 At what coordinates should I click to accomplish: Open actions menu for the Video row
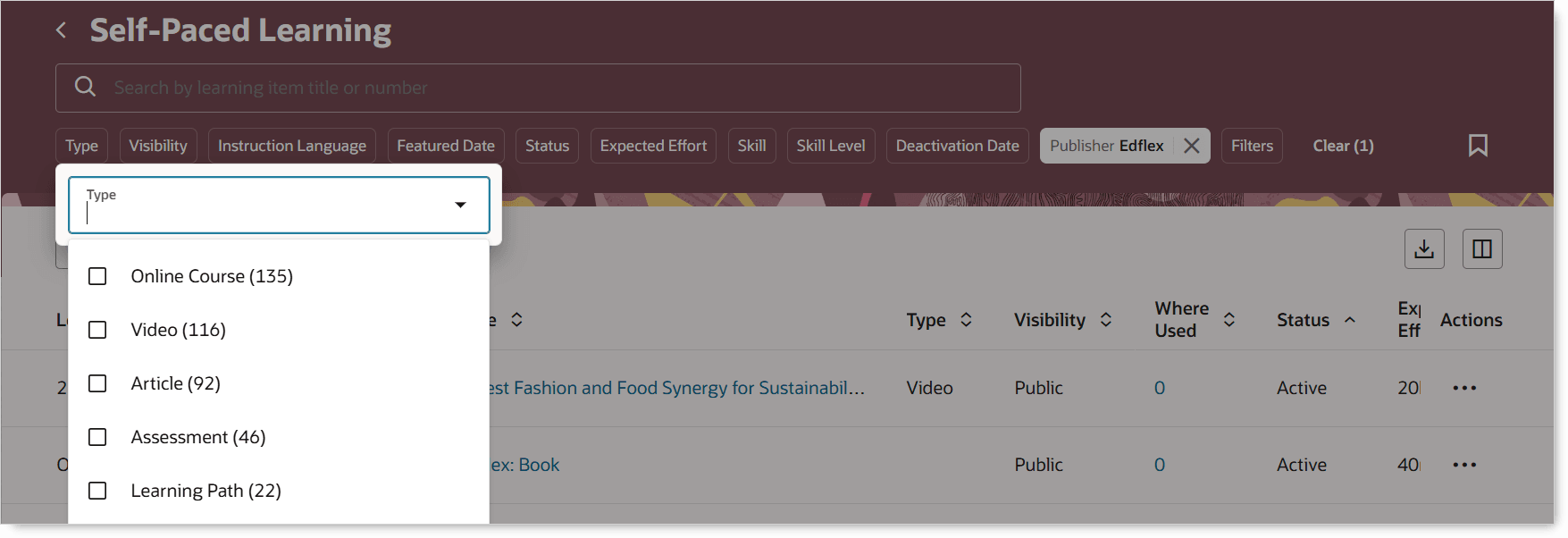(1464, 388)
